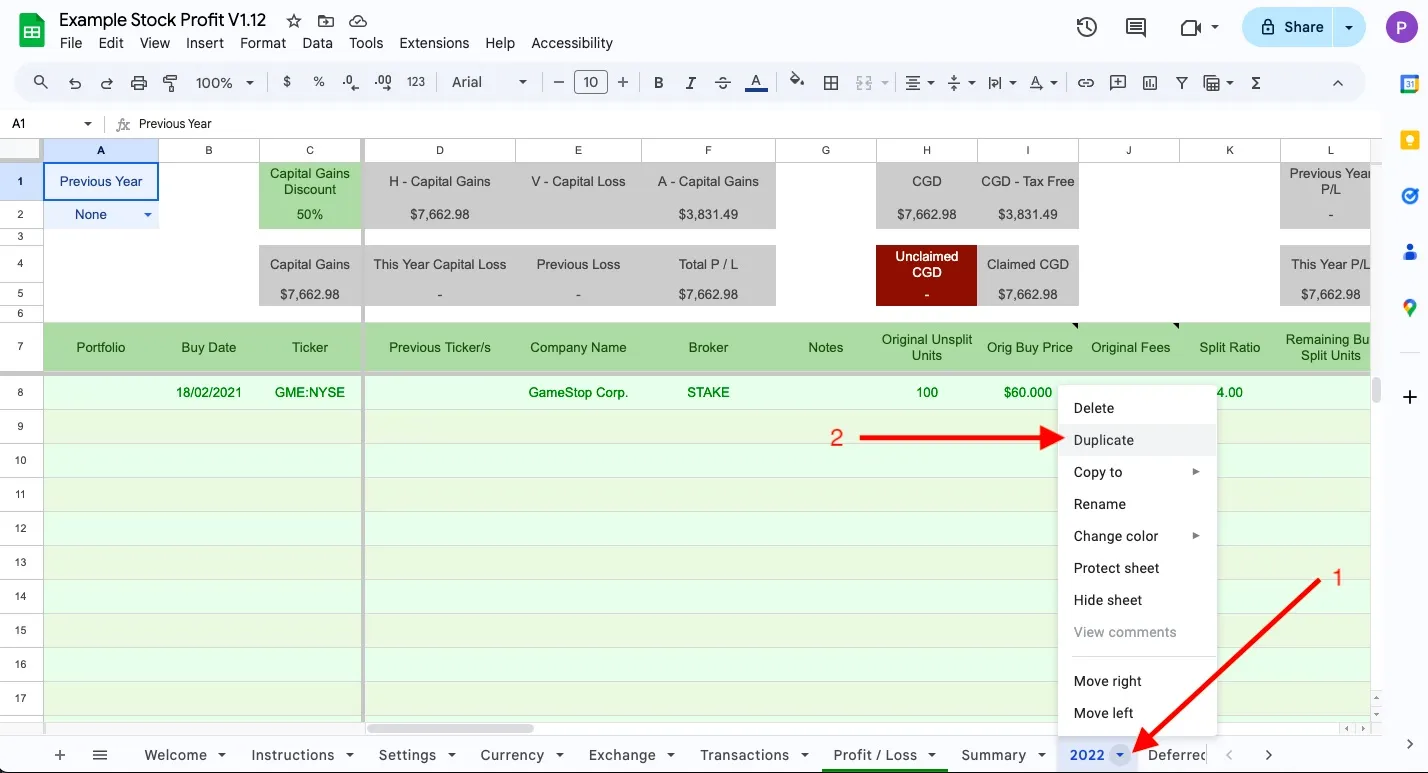Insert a chart from toolbar

[x=1150, y=83]
